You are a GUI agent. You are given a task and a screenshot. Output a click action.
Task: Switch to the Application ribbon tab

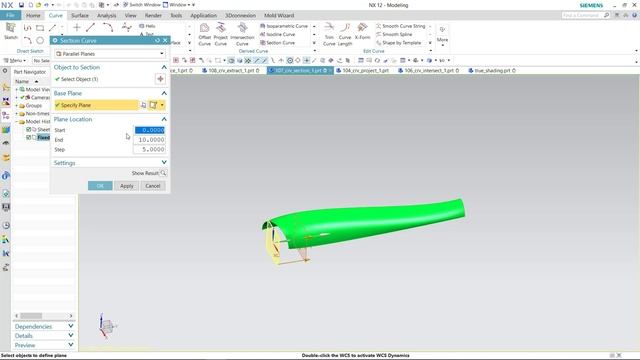203,15
